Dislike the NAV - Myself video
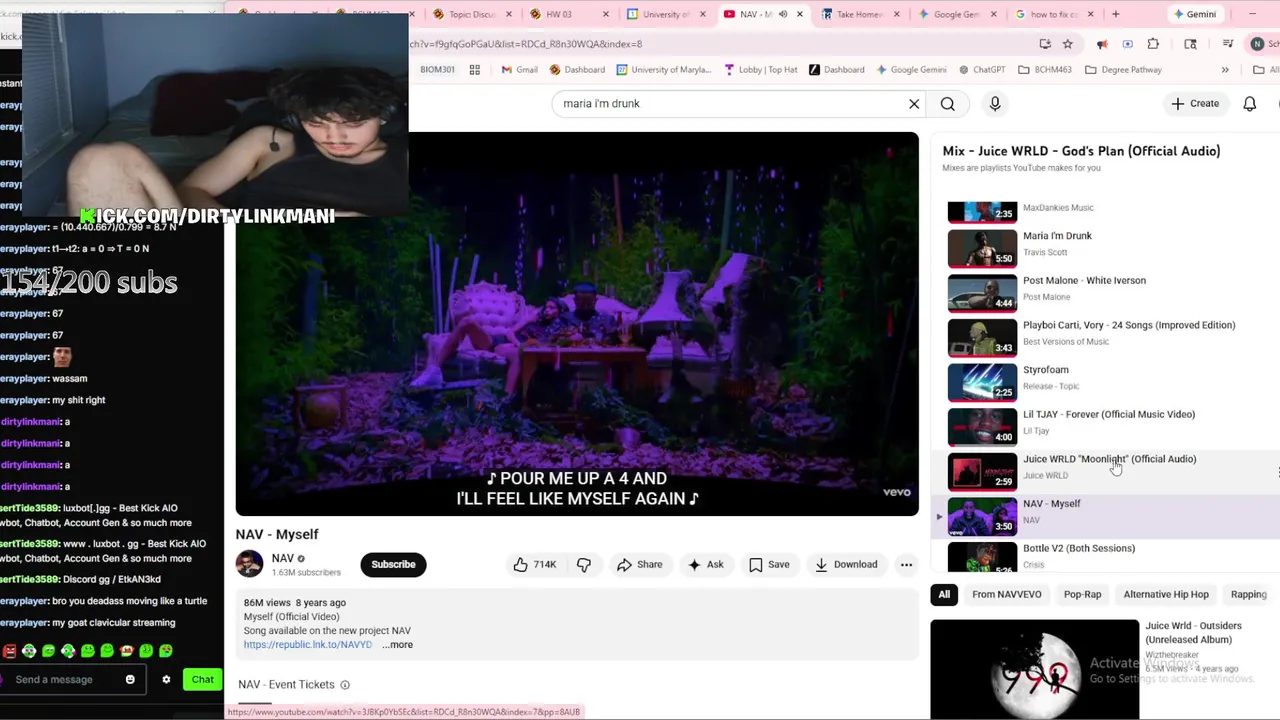 (x=584, y=565)
